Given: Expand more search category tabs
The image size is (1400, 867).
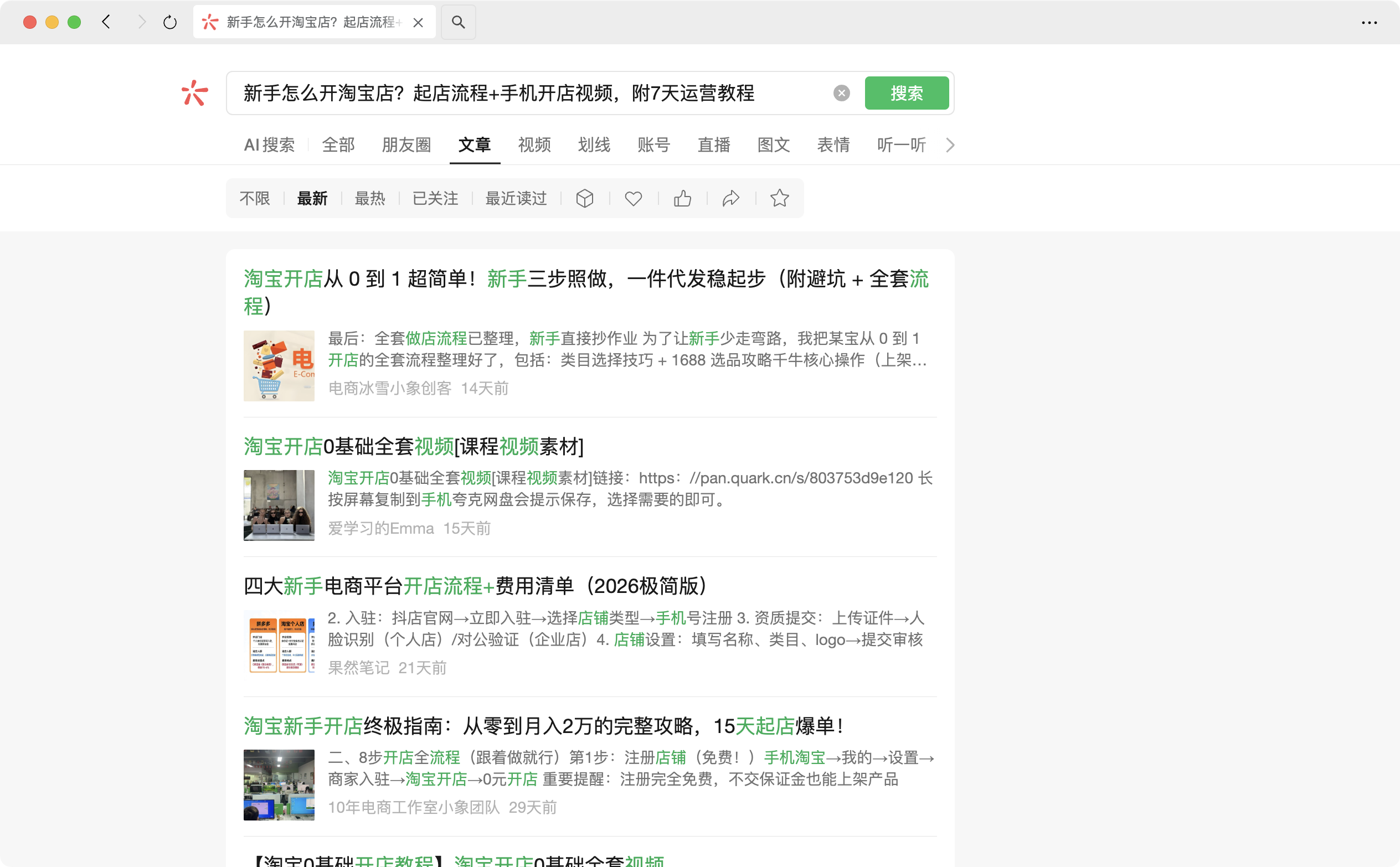Looking at the screenshot, I should 950,145.
